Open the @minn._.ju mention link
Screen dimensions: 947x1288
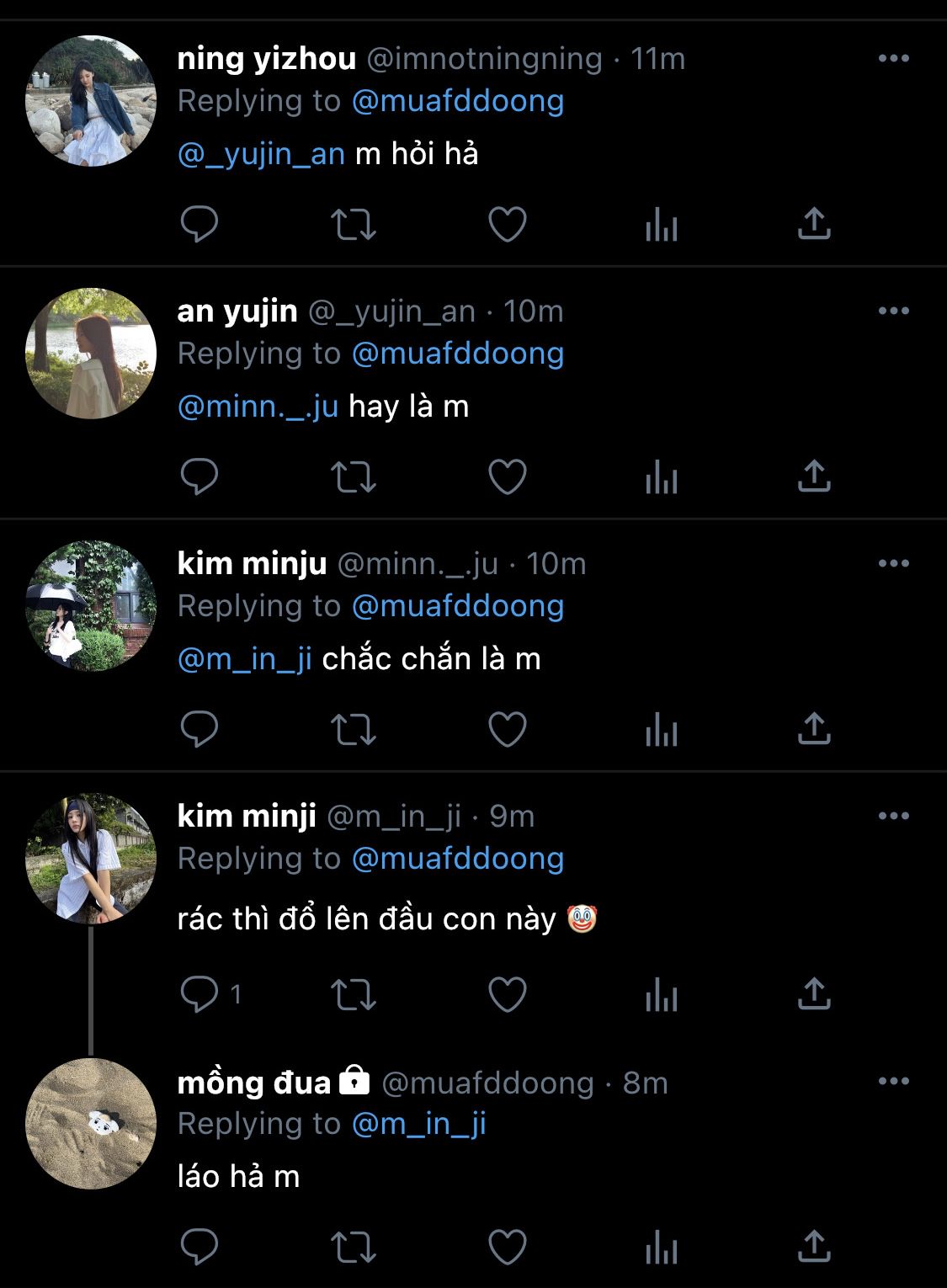click(258, 407)
